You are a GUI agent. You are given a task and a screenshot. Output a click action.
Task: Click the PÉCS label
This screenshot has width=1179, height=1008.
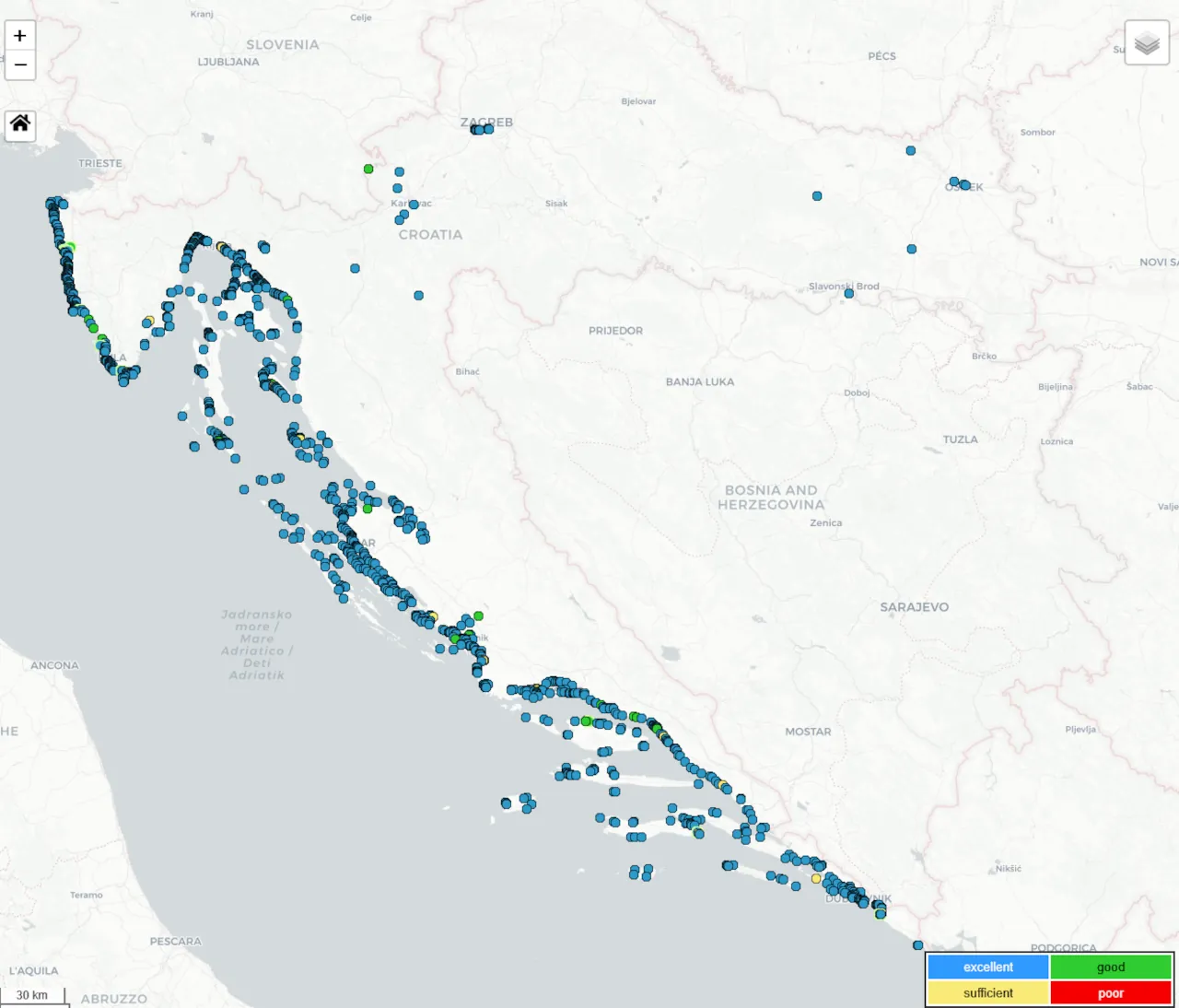881,56
